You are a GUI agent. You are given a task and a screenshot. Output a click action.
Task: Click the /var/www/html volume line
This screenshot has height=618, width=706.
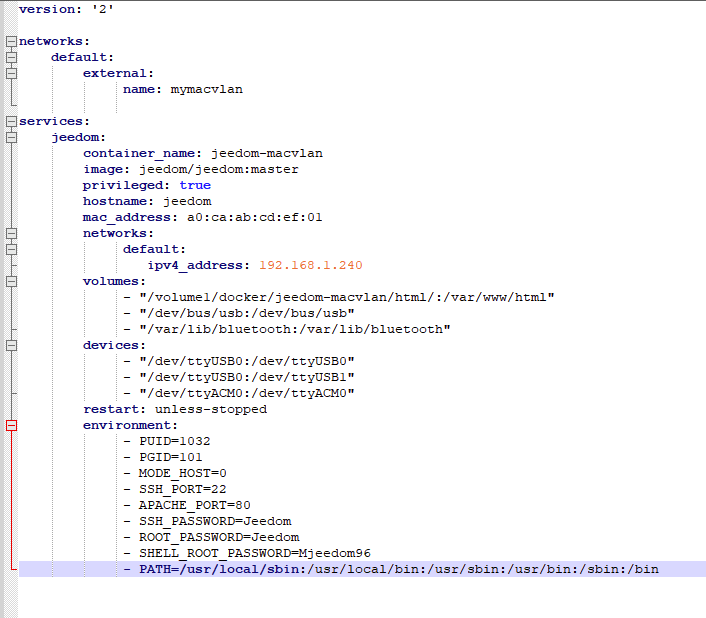coord(339,297)
